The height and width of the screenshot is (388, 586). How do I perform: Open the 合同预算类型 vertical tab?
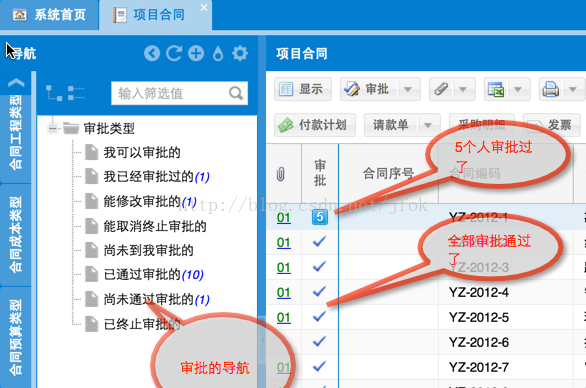(16, 338)
